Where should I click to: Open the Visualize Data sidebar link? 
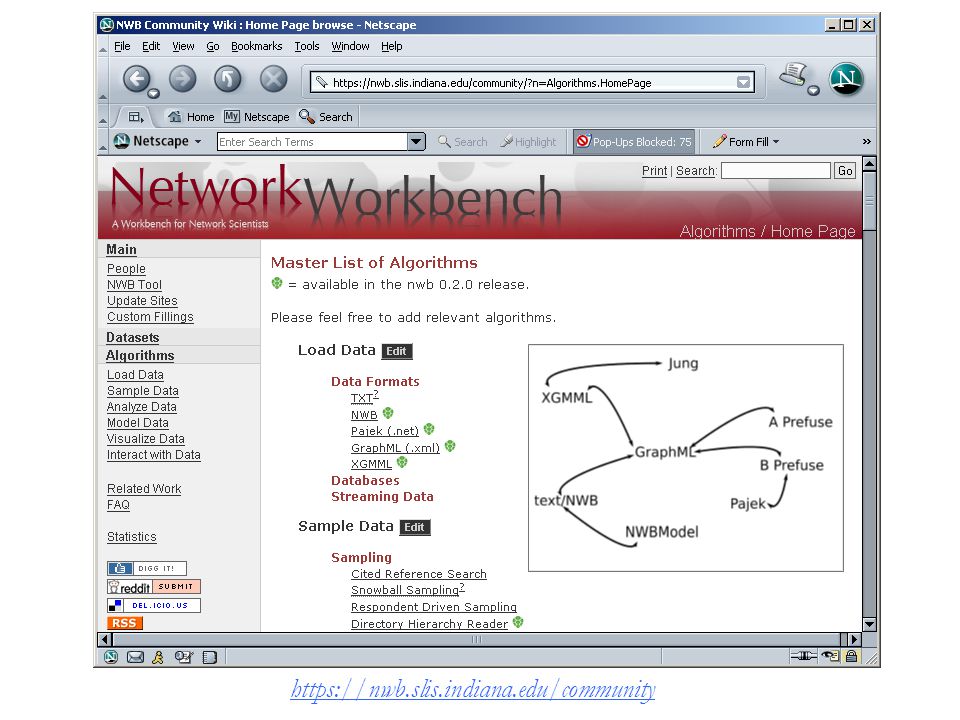pos(146,439)
